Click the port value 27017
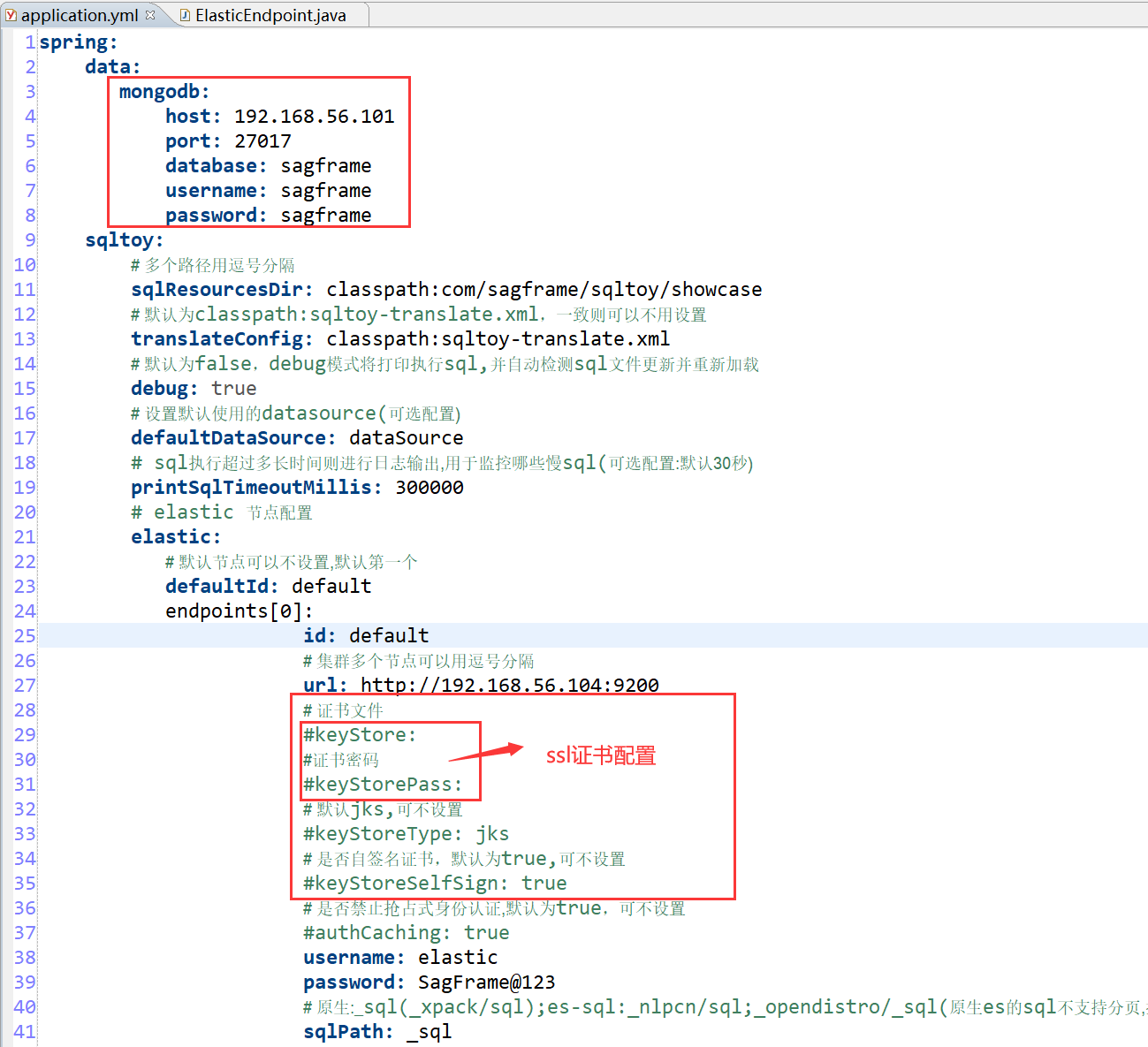 point(262,141)
